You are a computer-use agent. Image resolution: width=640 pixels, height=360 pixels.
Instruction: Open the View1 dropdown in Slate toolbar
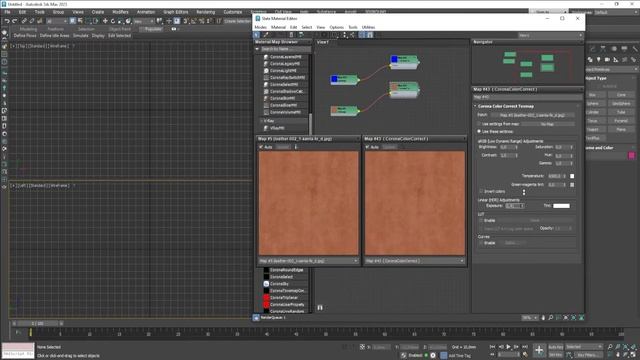pos(550,36)
